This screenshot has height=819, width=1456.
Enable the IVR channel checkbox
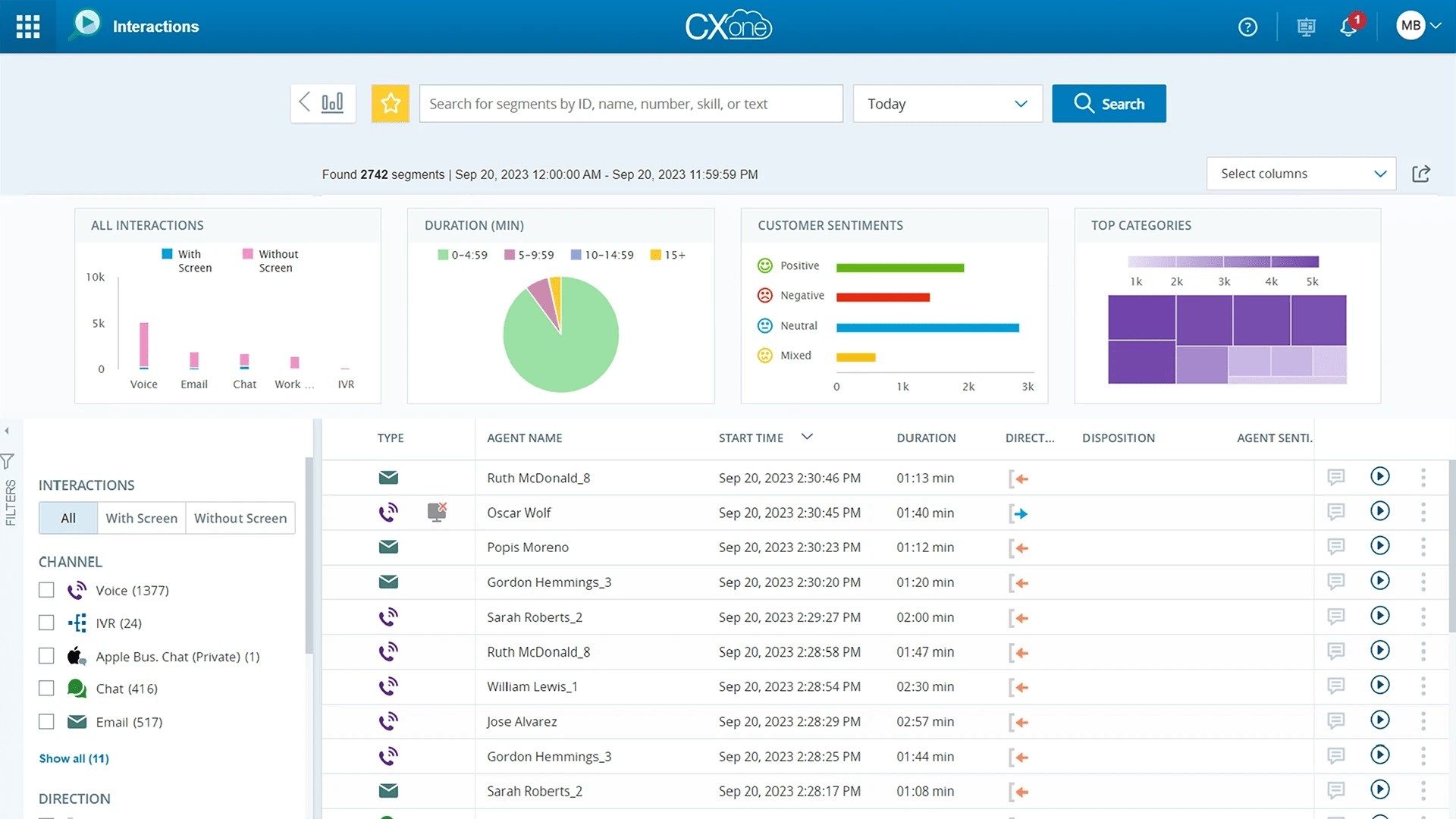pyautogui.click(x=46, y=622)
